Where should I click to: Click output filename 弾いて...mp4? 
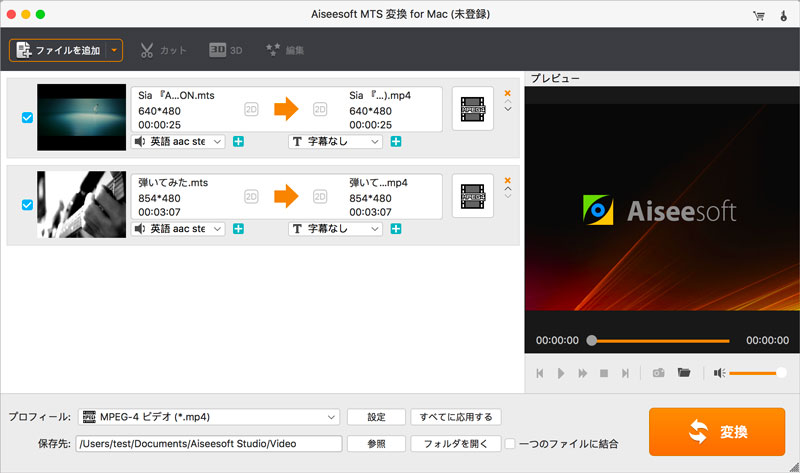[379, 183]
